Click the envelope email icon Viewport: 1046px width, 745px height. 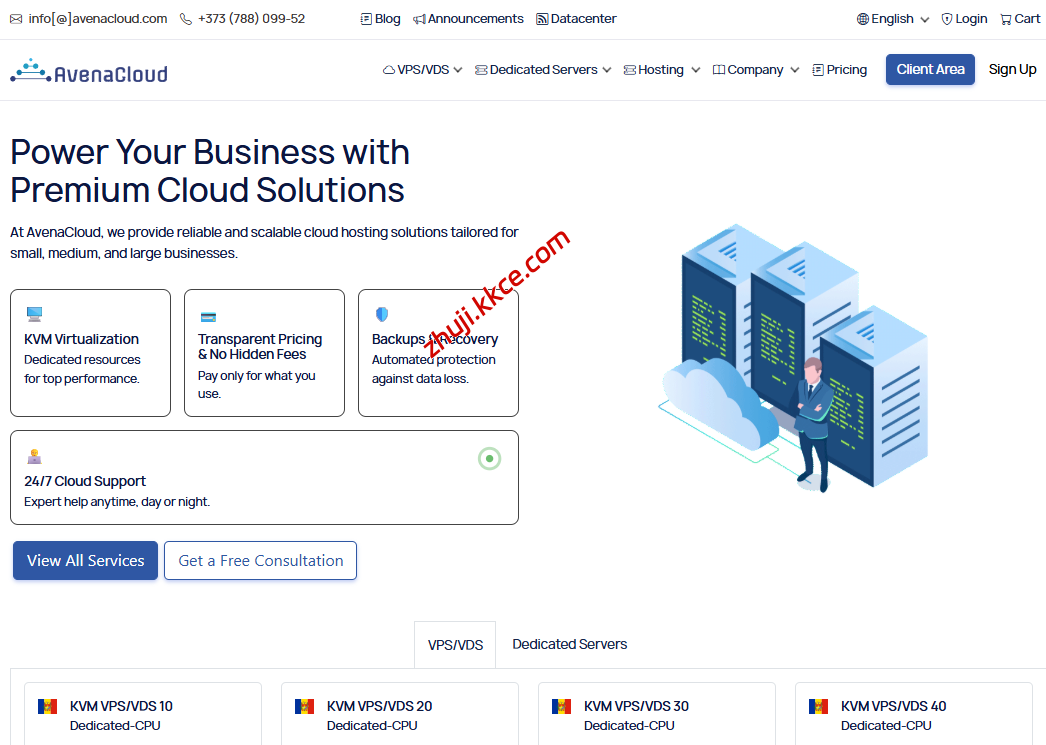16,19
